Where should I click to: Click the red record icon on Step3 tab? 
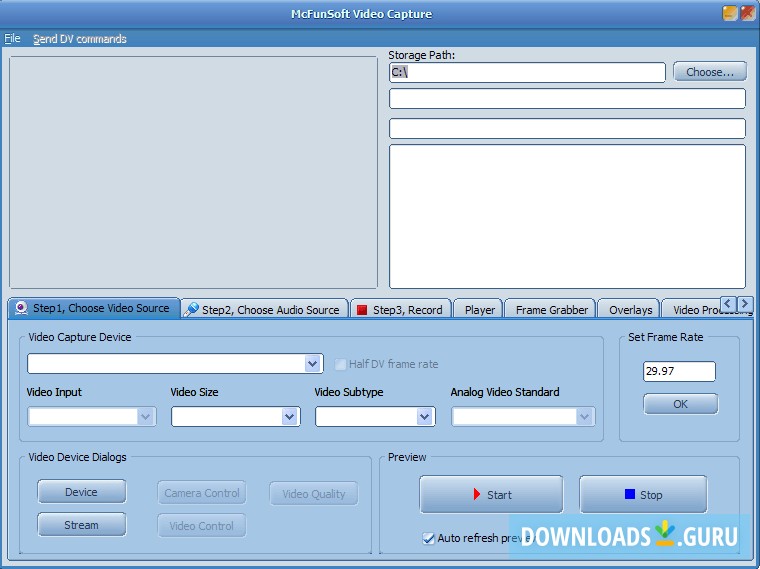pyautogui.click(x=362, y=310)
